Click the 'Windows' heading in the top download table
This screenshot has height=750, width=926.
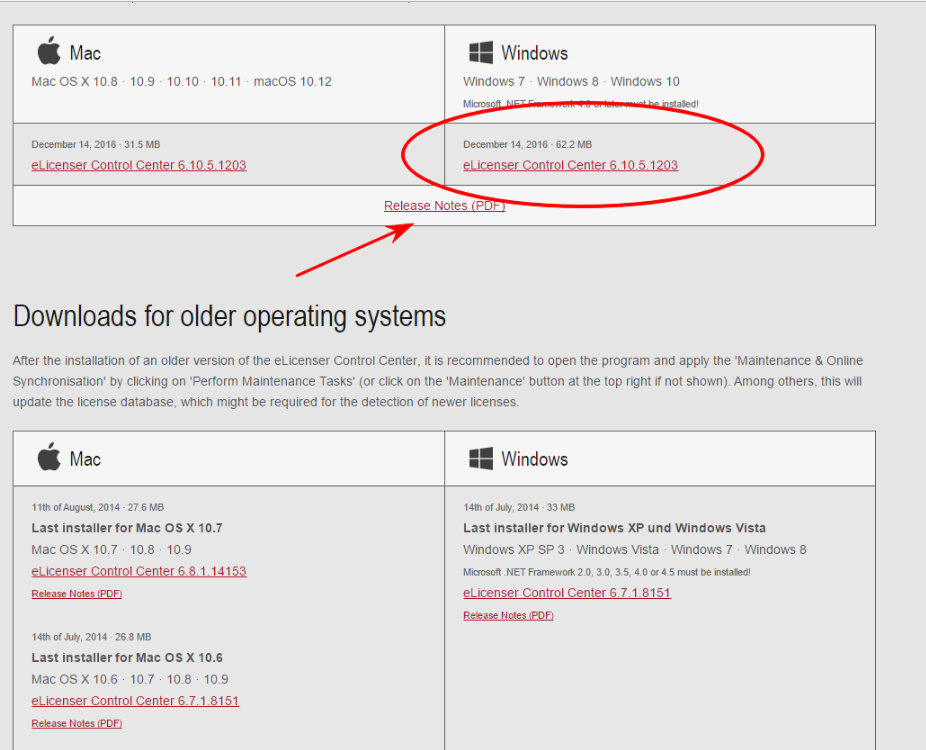click(x=534, y=53)
